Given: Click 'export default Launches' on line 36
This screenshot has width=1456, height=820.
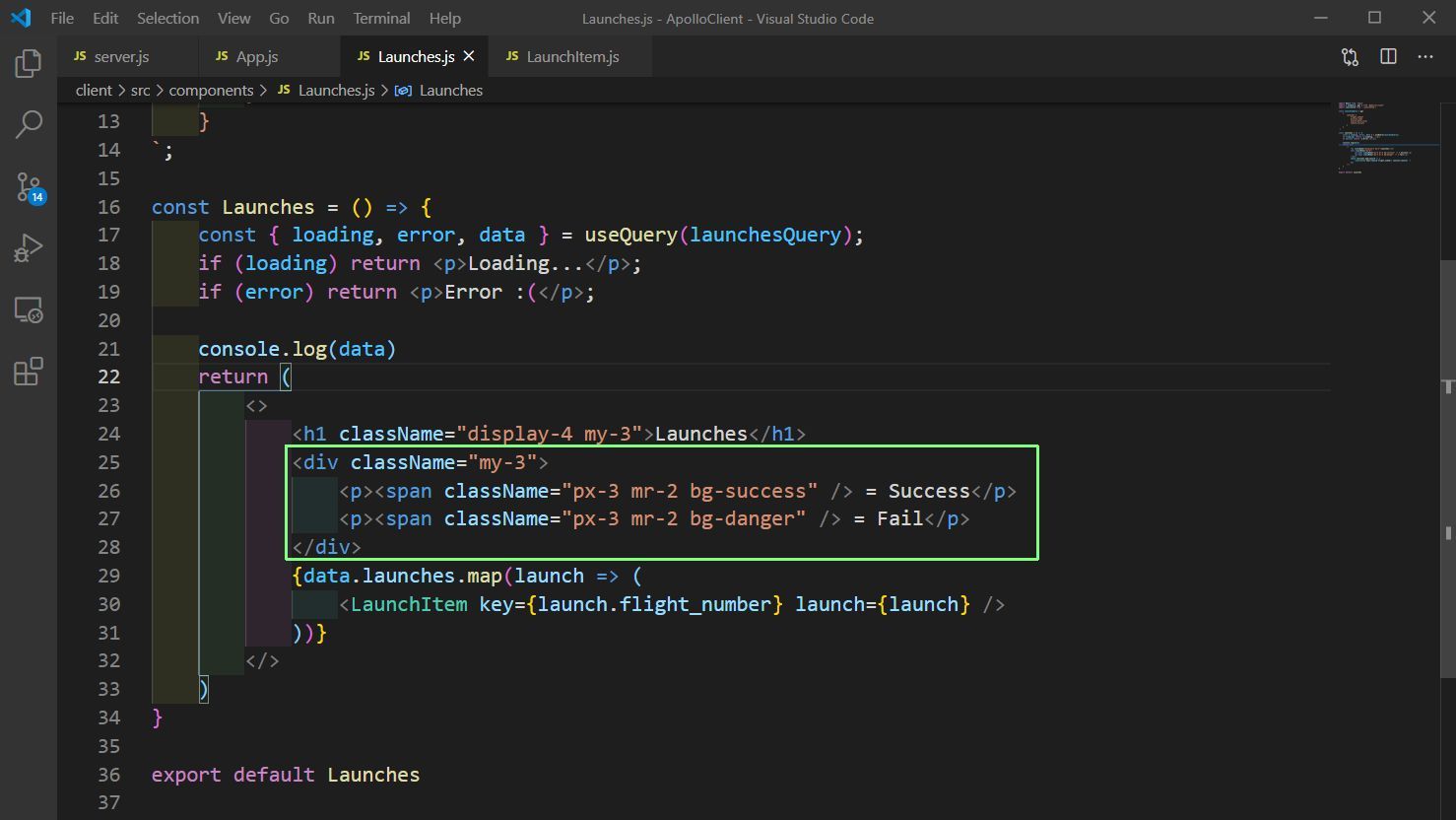Looking at the screenshot, I should [x=286, y=775].
